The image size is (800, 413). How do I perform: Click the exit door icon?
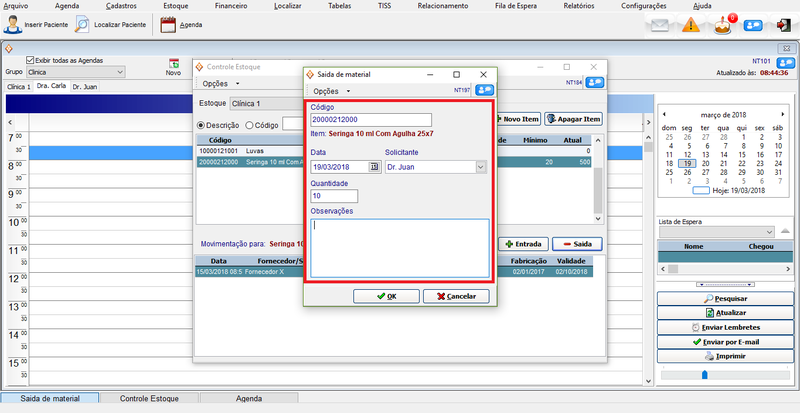pos(783,25)
